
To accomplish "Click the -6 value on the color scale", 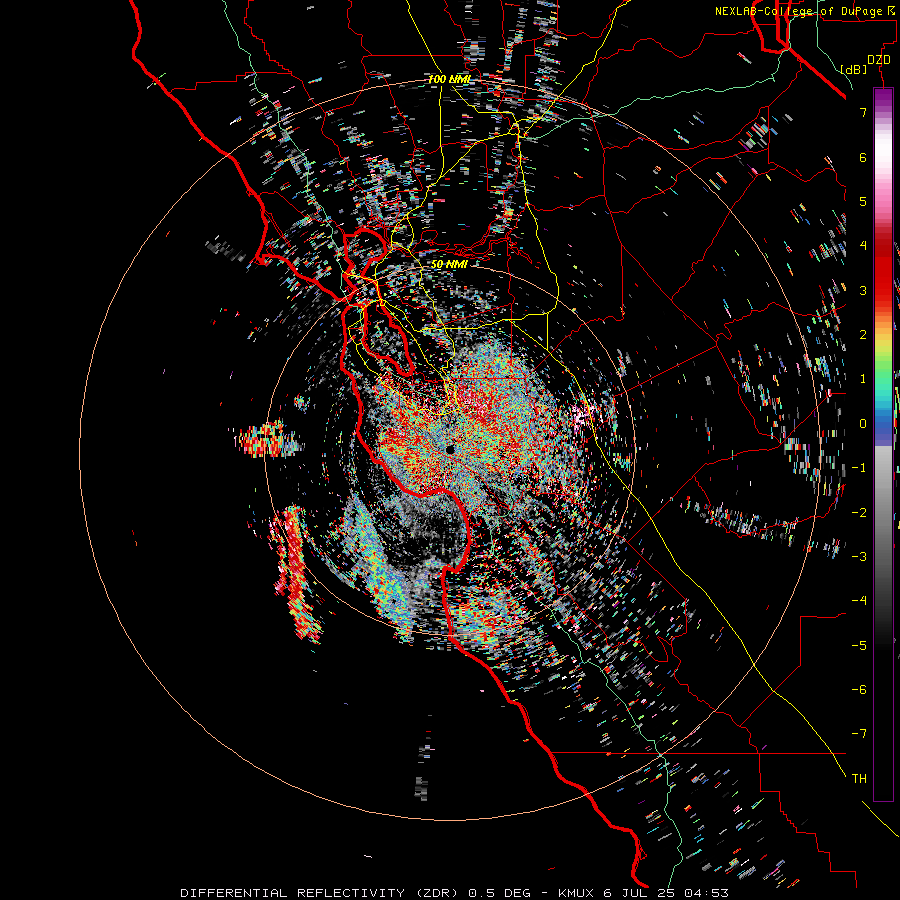I will tap(859, 690).
